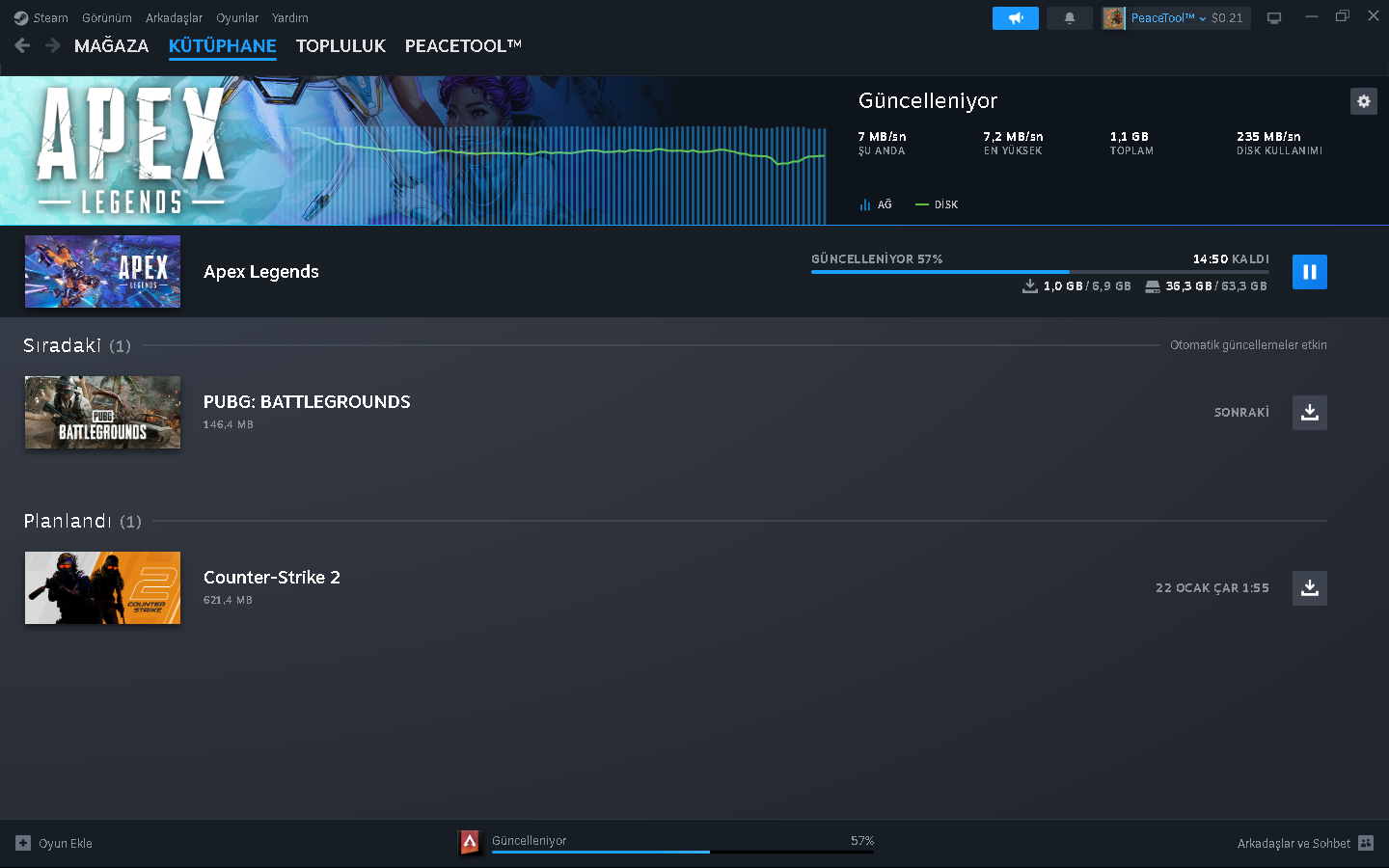Download Counter-Strike 2 update now
The width and height of the screenshot is (1389, 868).
pyautogui.click(x=1310, y=588)
